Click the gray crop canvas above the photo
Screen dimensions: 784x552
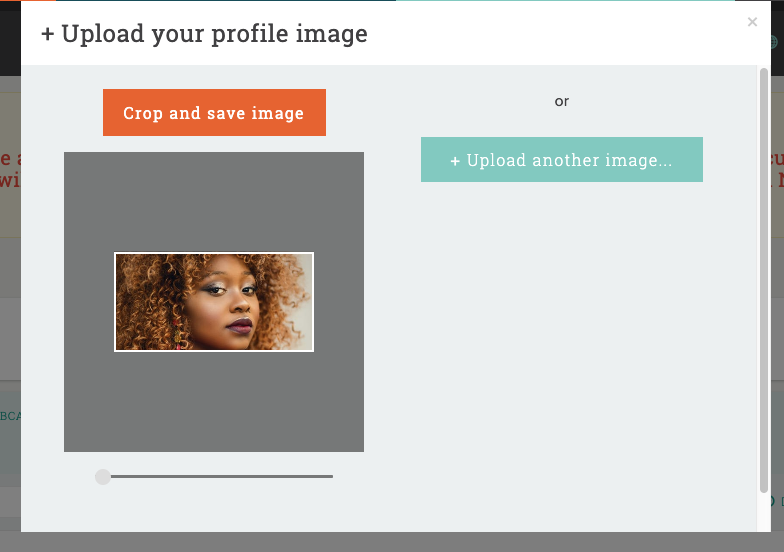click(214, 200)
